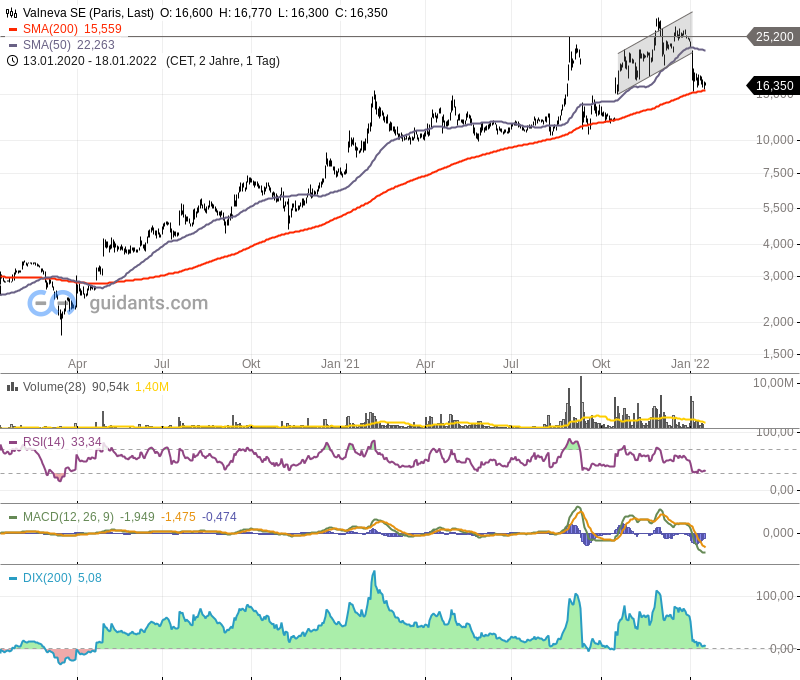Select the 16,350 current price tag
This screenshot has width=800, height=680.
point(773,86)
